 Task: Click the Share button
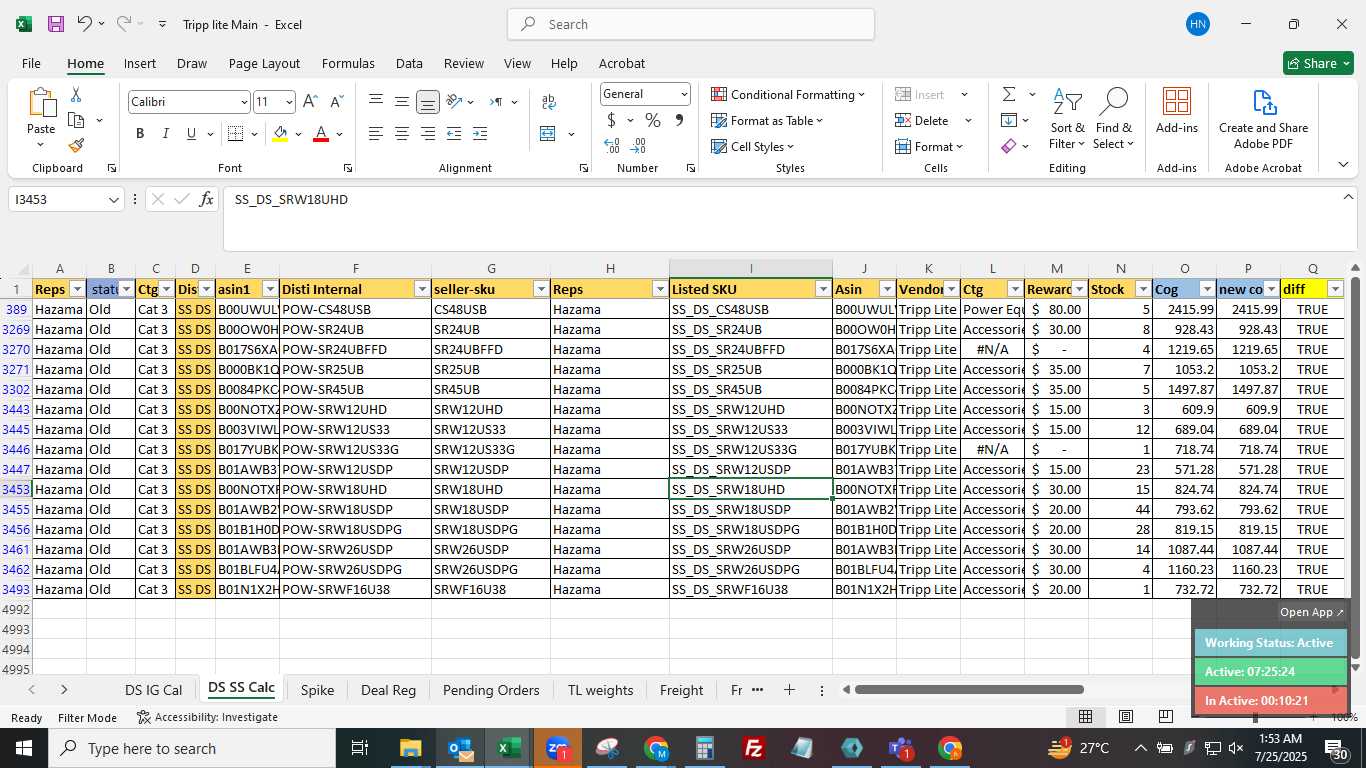click(1318, 63)
